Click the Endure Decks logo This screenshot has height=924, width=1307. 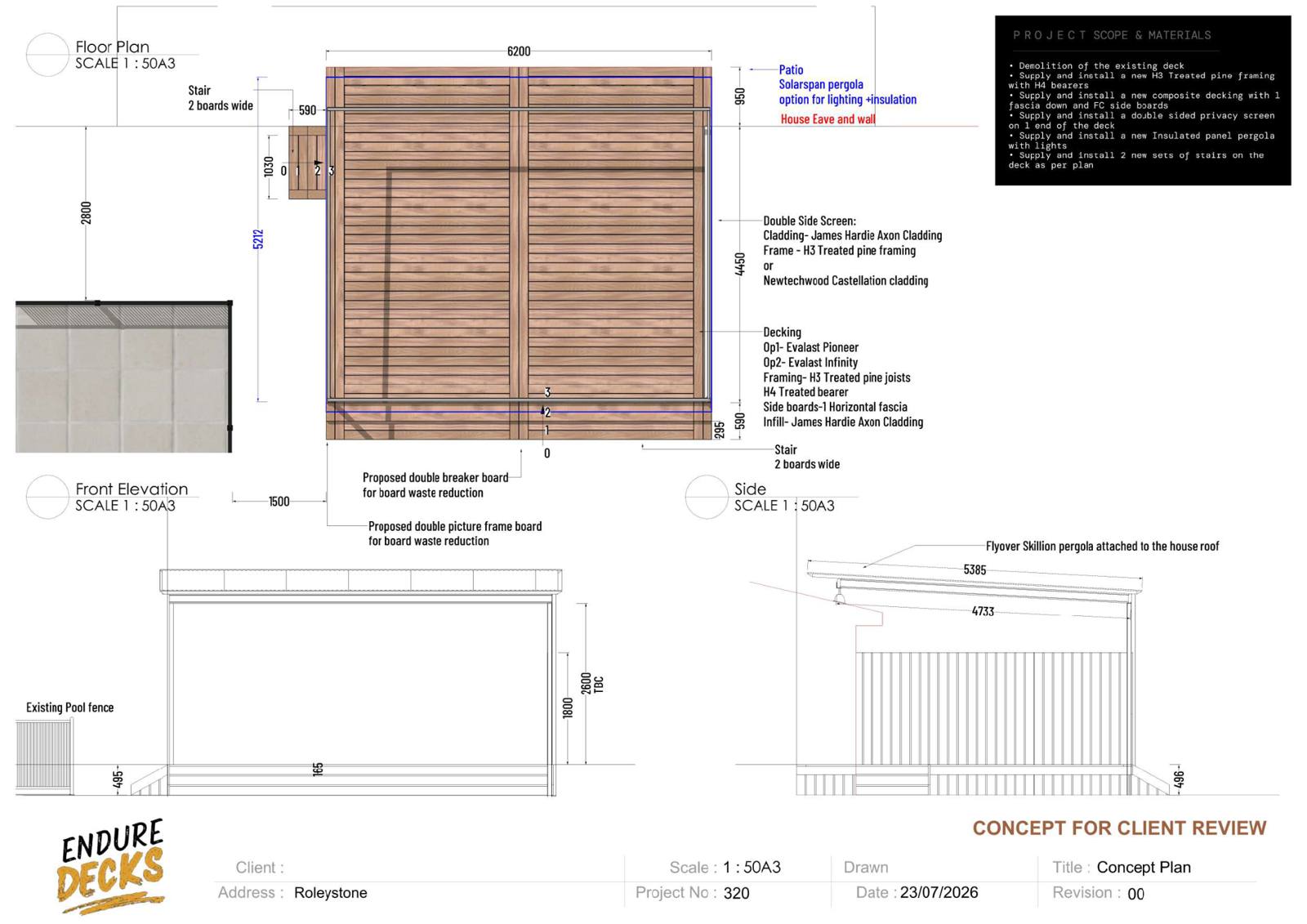pos(112,867)
